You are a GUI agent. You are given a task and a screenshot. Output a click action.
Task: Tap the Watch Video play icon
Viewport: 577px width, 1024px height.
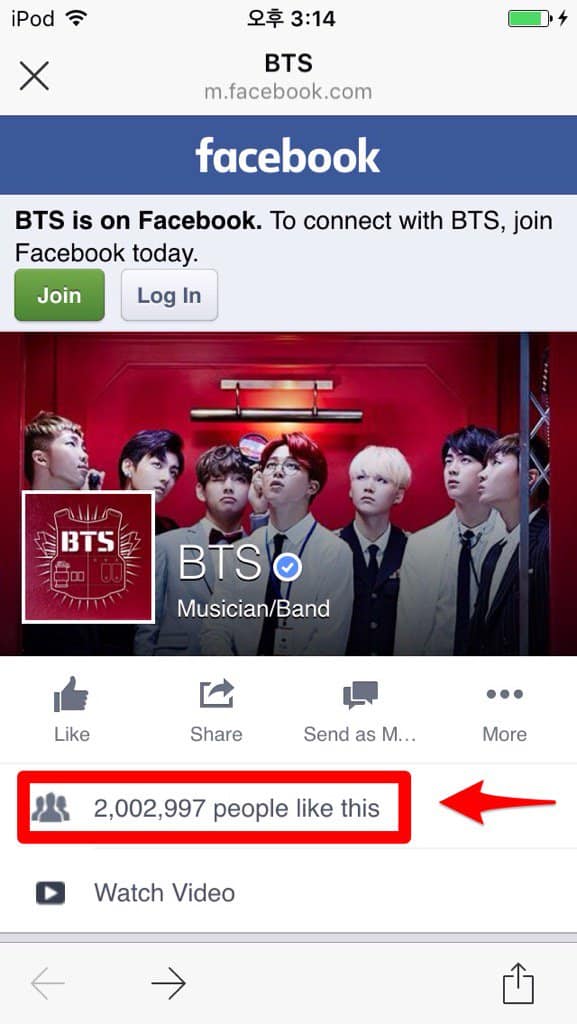click(x=50, y=893)
